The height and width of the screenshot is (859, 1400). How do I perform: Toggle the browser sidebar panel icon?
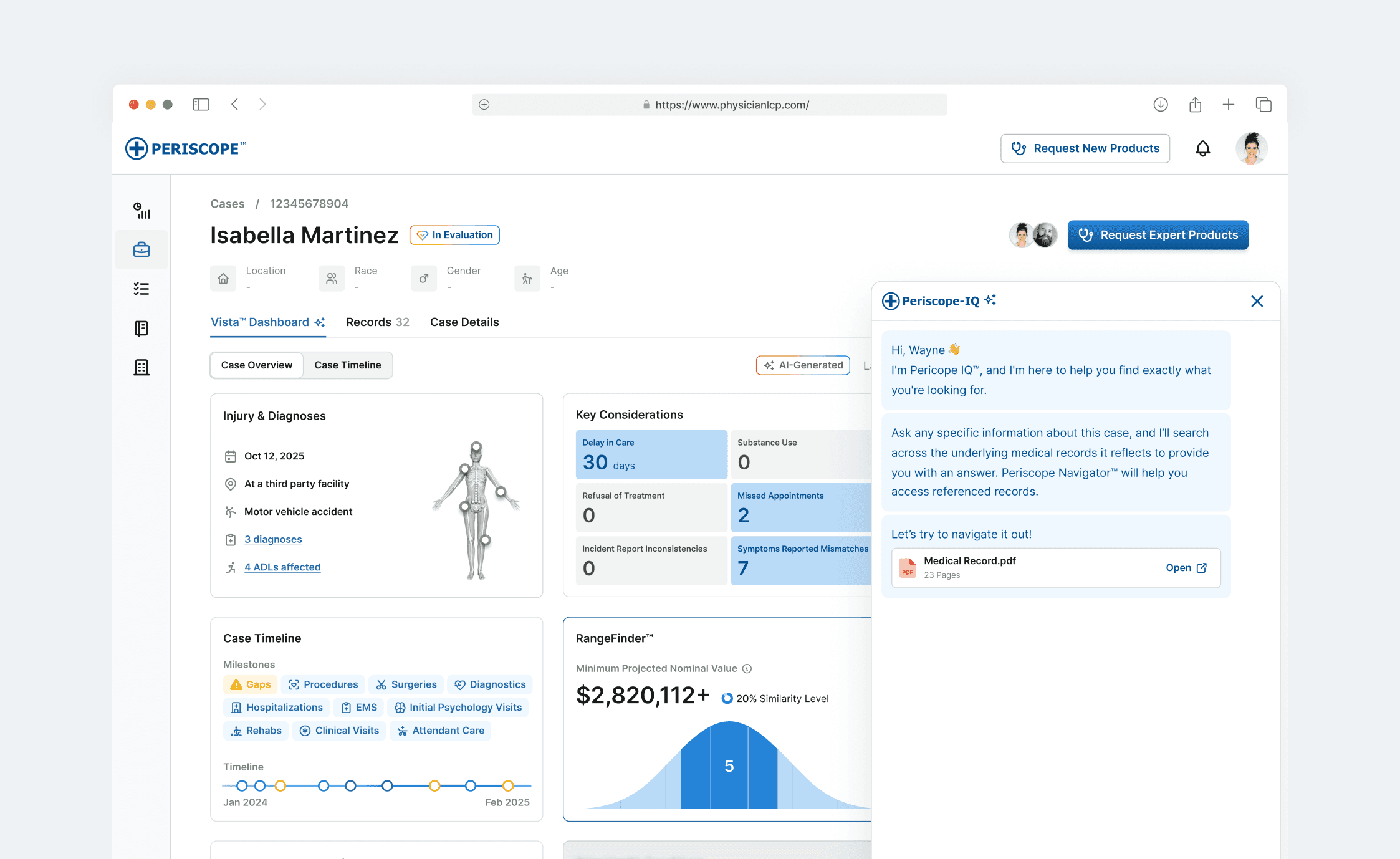[x=201, y=105]
